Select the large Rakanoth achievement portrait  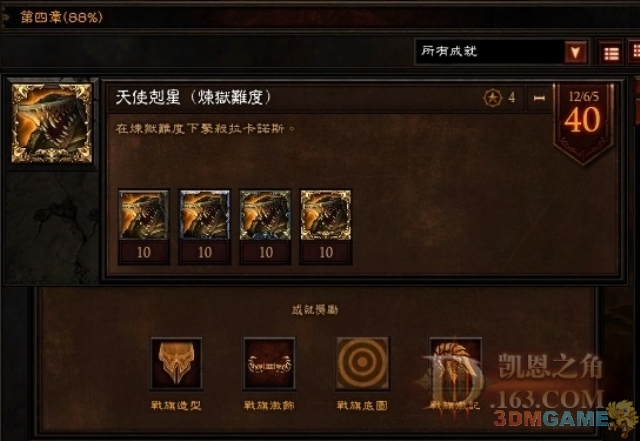pyautogui.click(x=52, y=123)
